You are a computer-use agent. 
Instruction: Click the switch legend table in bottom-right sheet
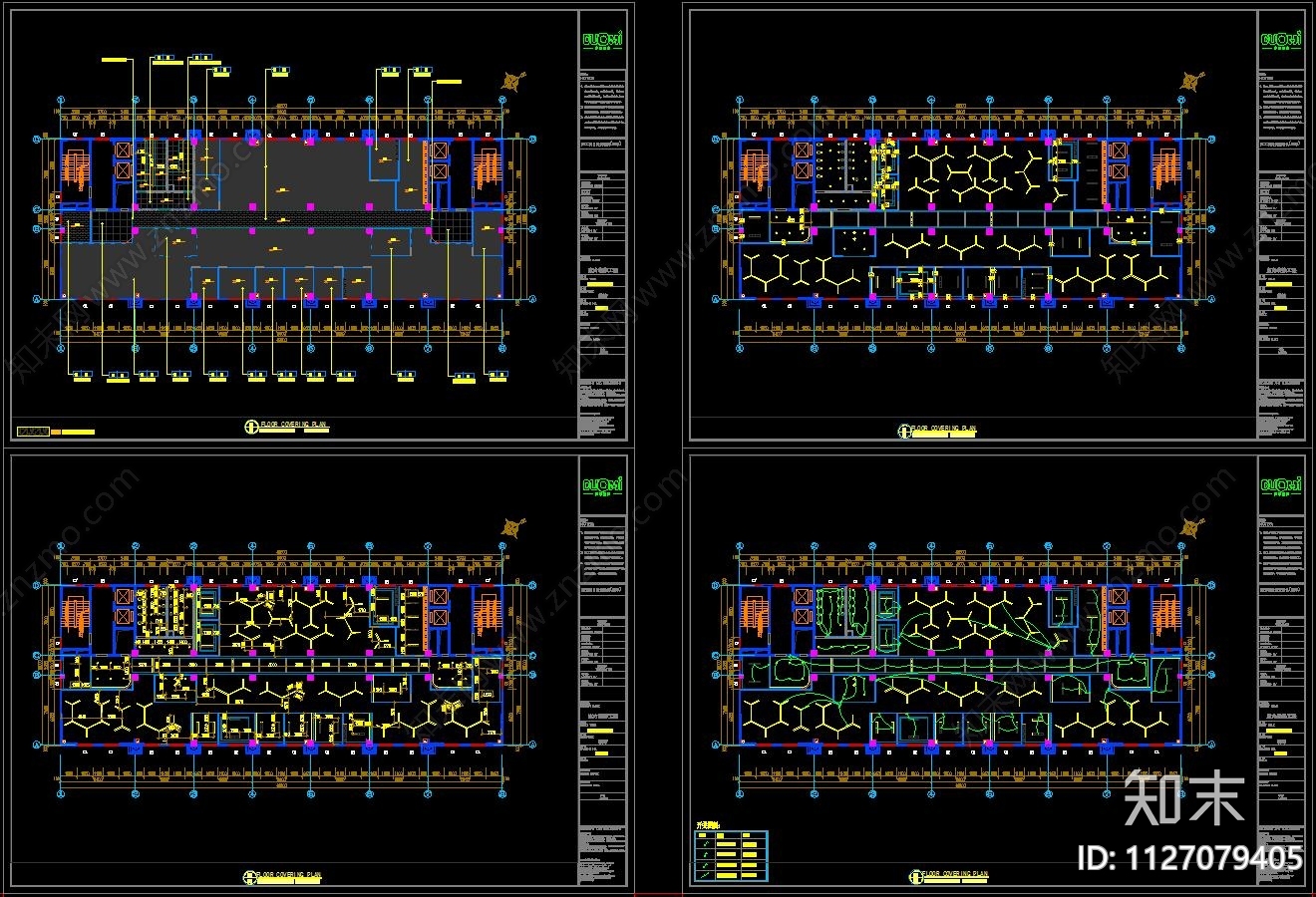(731, 854)
